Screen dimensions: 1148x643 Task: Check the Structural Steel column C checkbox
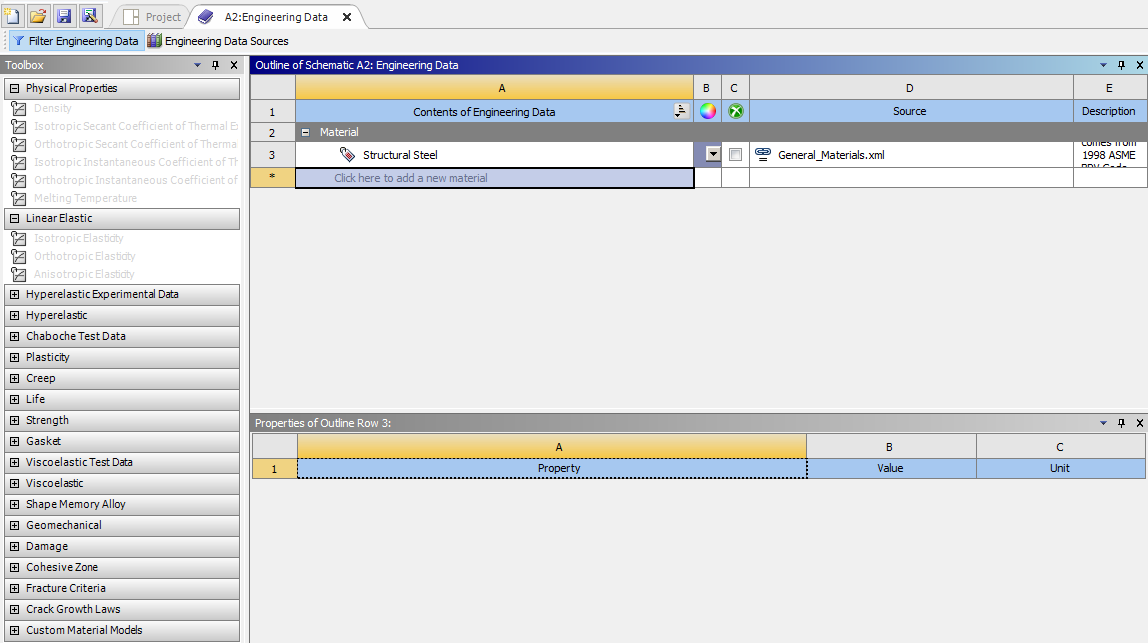[736, 155]
